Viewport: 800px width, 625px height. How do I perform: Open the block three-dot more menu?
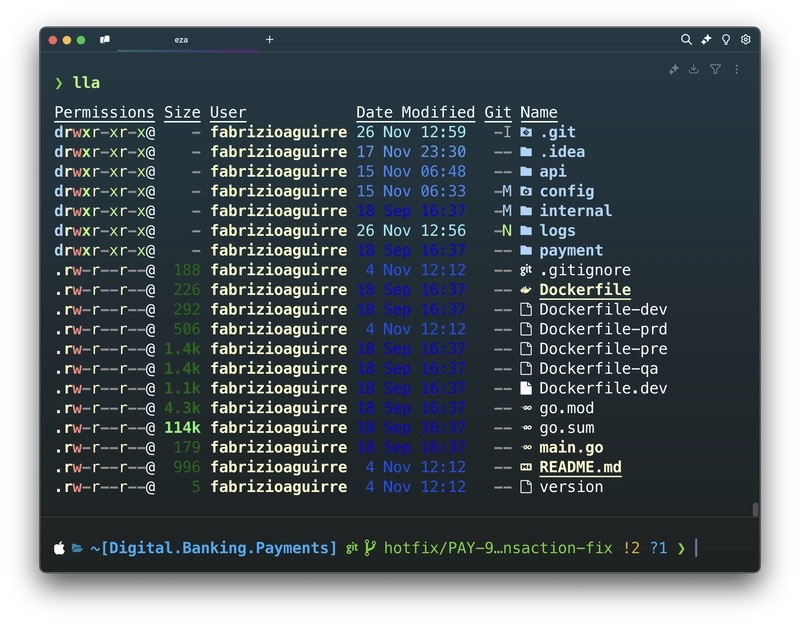pos(736,69)
